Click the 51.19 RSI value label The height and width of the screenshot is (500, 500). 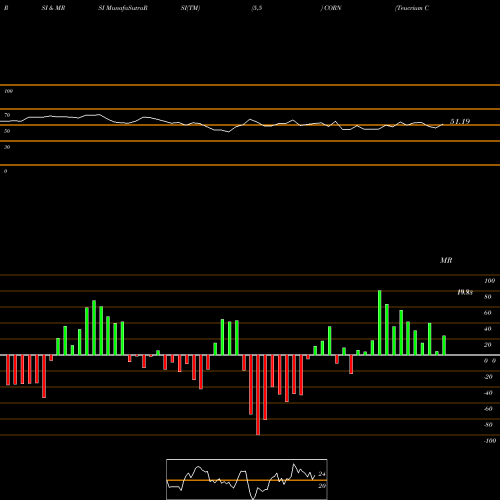click(460, 122)
